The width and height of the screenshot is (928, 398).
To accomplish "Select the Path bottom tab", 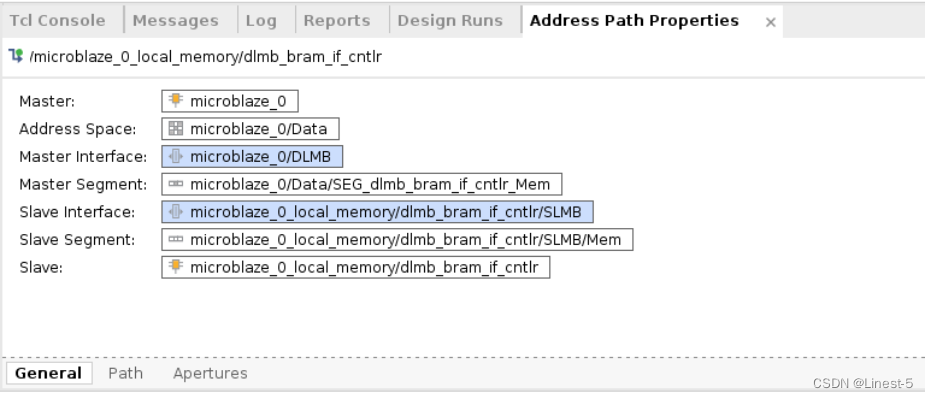I will (x=125, y=373).
